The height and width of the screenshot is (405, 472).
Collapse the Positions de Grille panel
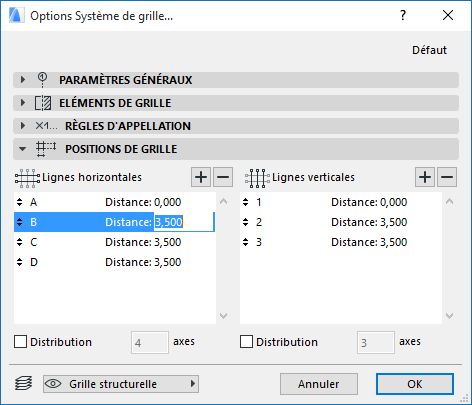point(22,149)
